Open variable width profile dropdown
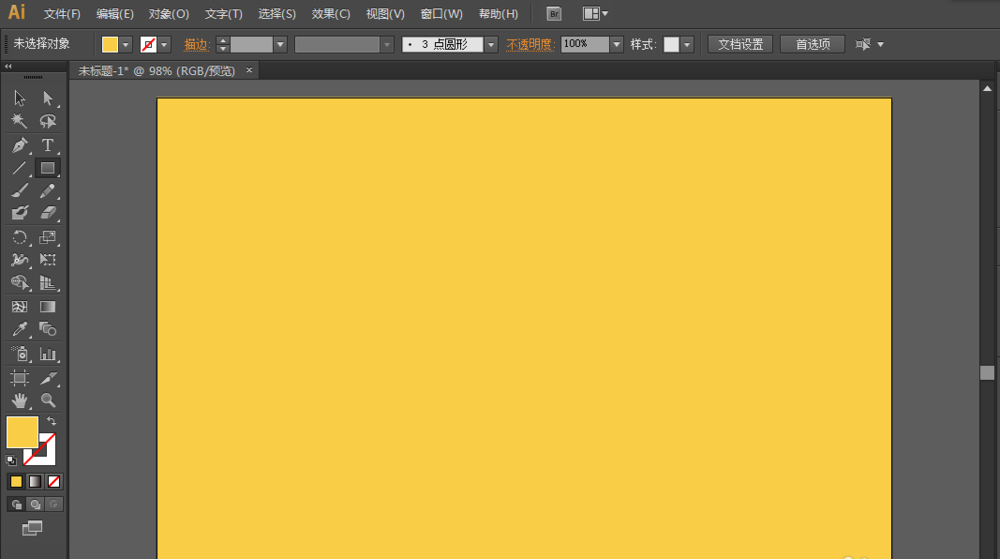 click(386, 45)
